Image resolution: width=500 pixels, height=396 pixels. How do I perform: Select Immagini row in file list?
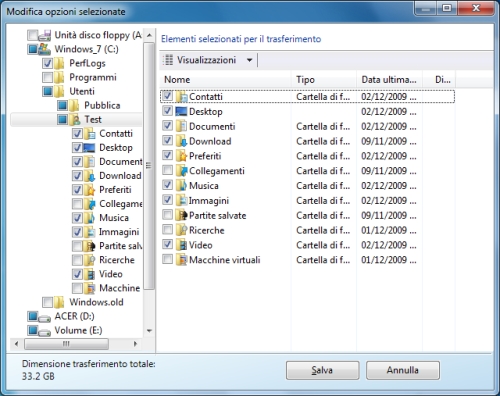point(307,200)
